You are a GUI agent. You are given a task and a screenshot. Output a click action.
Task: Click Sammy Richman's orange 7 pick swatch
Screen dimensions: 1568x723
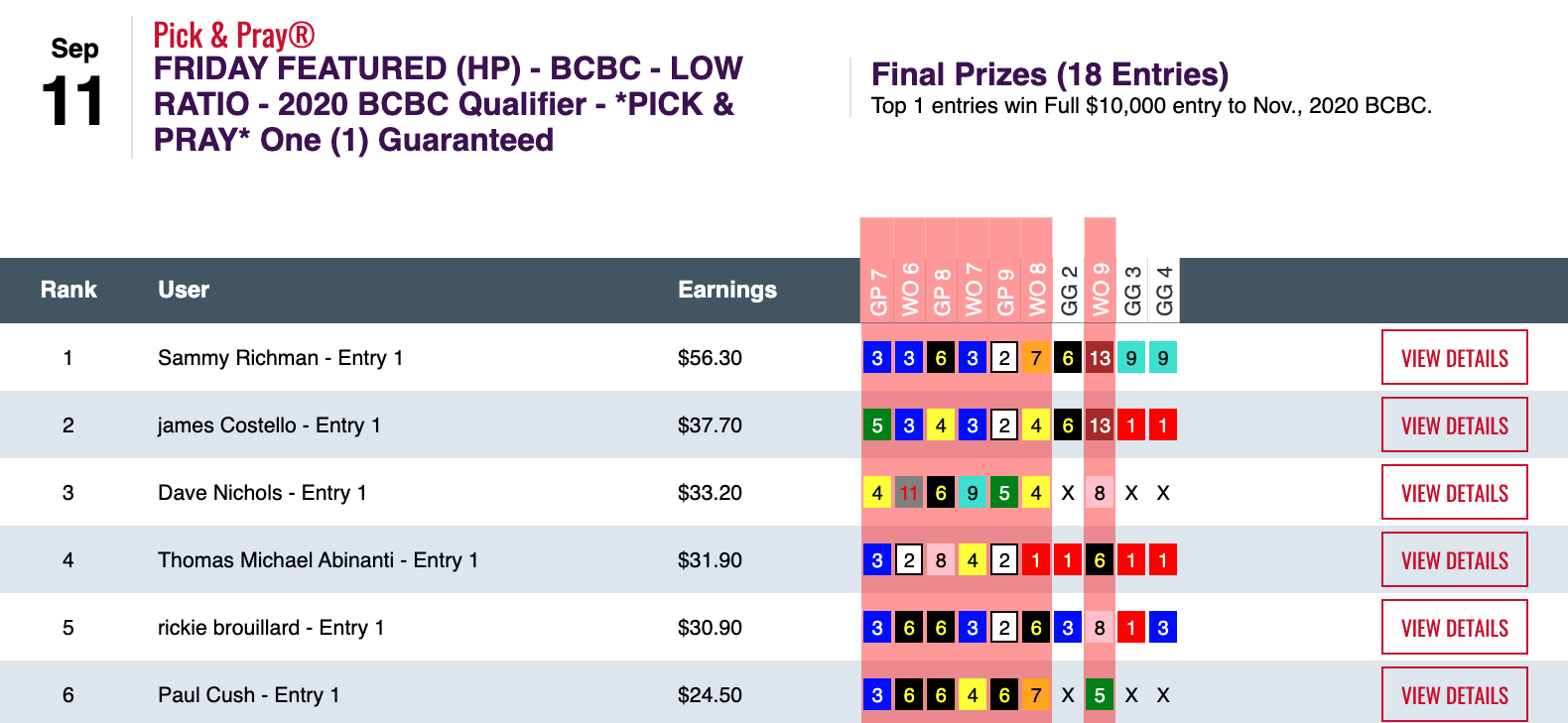click(1036, 358)
